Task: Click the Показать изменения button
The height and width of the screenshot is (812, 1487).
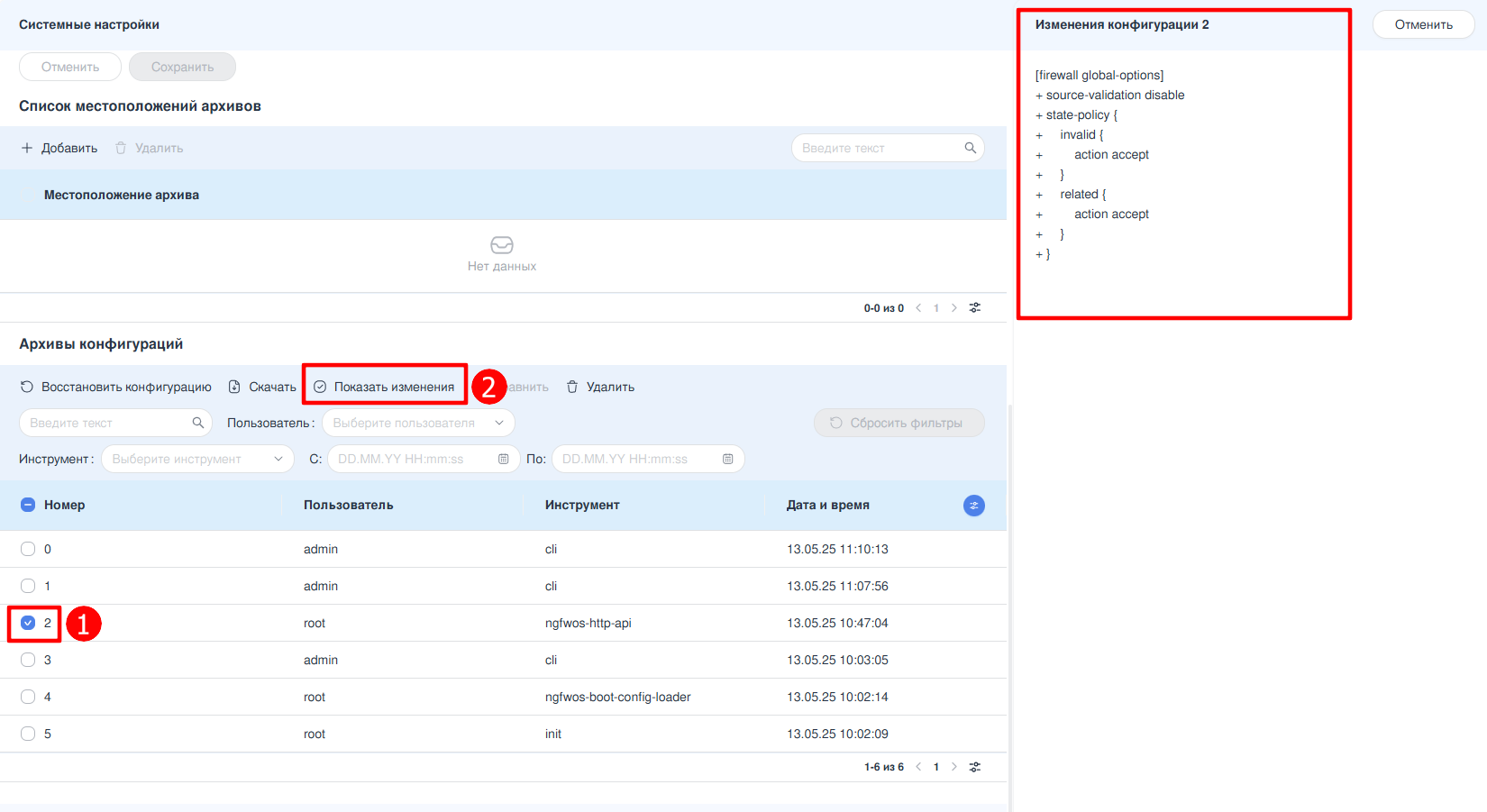Action: click(385, 387)
